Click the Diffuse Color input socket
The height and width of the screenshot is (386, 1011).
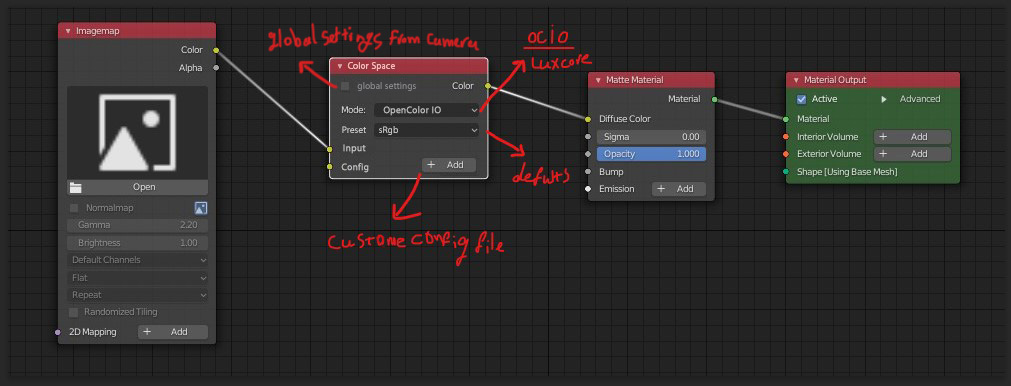[x=588, y=119]
